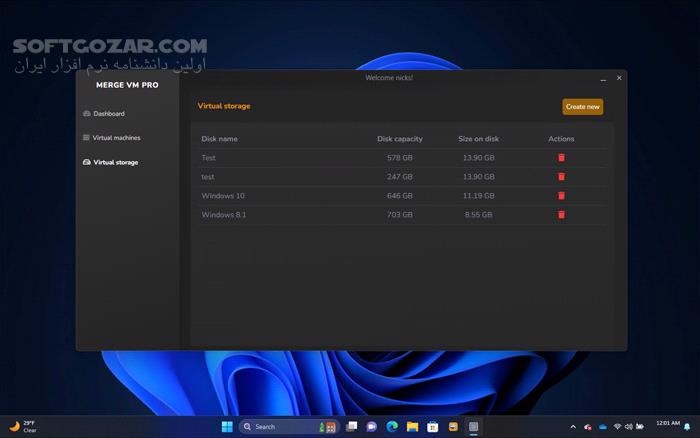700x438 pixels.
Task: Click the 703 GB capacity cell
Action: click(x=400, y=215)
